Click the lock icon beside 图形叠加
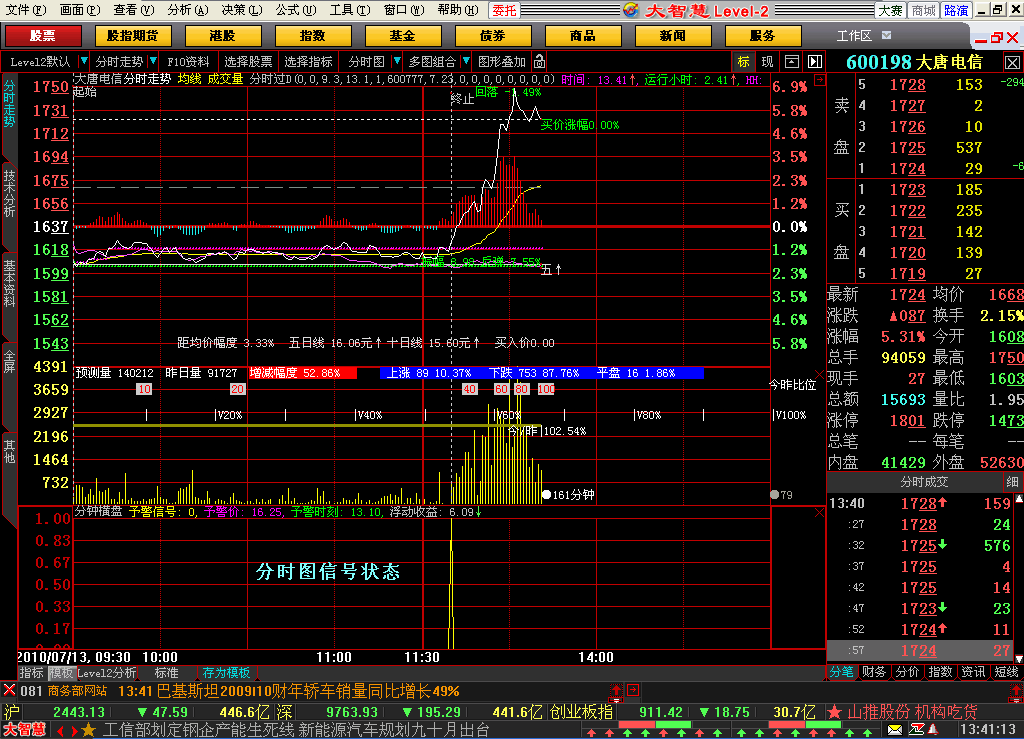Screen dimensions: 1024x739 539,61
